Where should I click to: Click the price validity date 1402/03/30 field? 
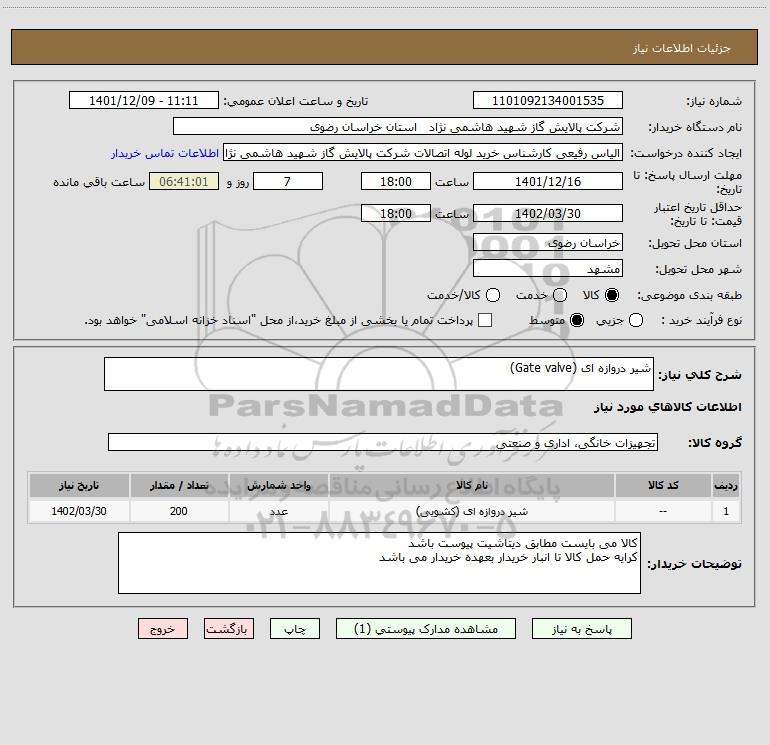[548, 213]
